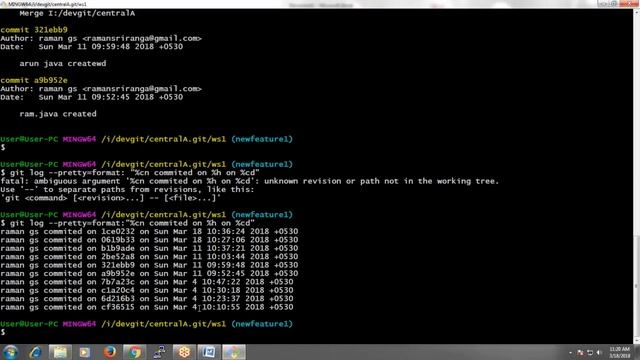640x360 pixels.
Task: Click commit hash 321ebb9 heading
Action: 34,30
